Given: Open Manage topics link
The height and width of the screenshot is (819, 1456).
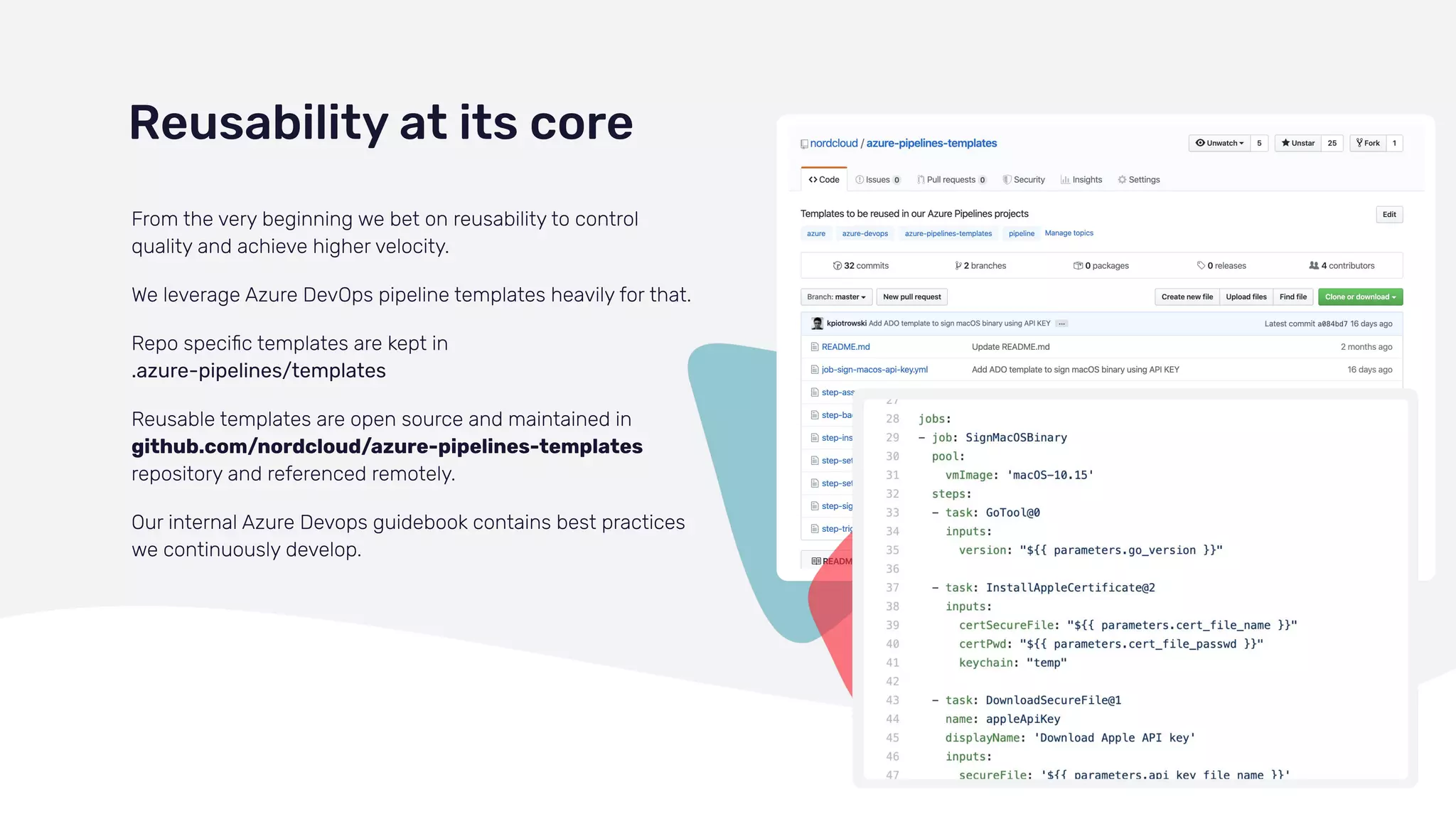Looking at the screenshot, I should click(x=1069, y=233).
